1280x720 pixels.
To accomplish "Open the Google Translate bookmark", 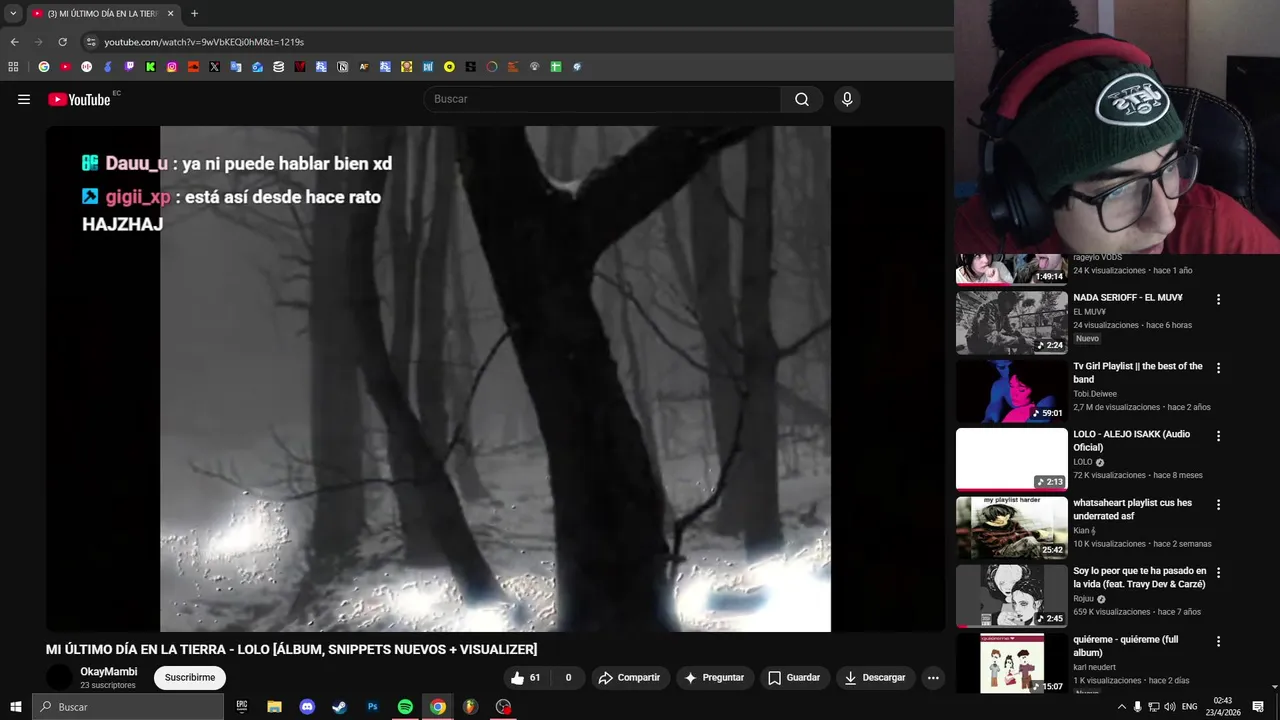I will 236,67.
